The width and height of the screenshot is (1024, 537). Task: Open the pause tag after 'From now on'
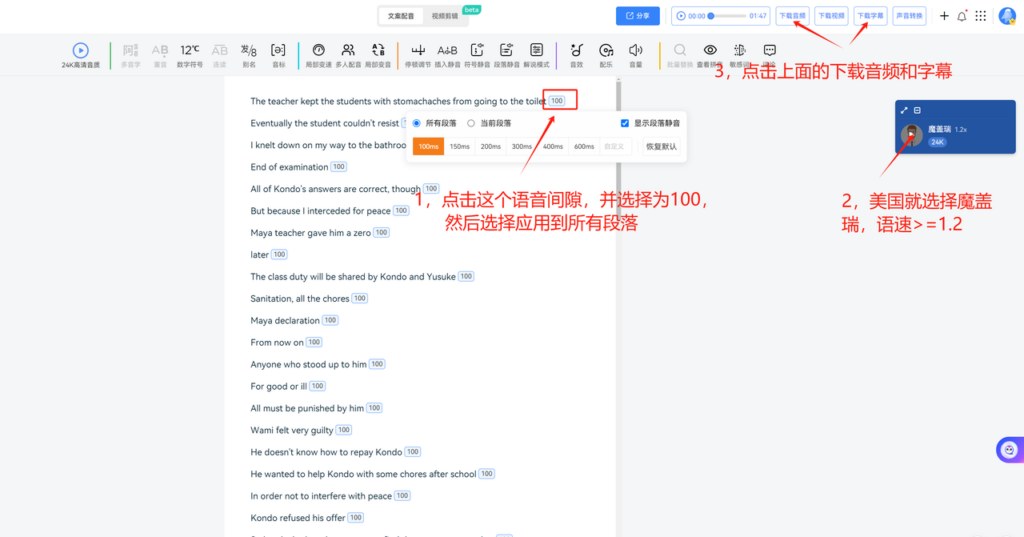coord(314,342)
